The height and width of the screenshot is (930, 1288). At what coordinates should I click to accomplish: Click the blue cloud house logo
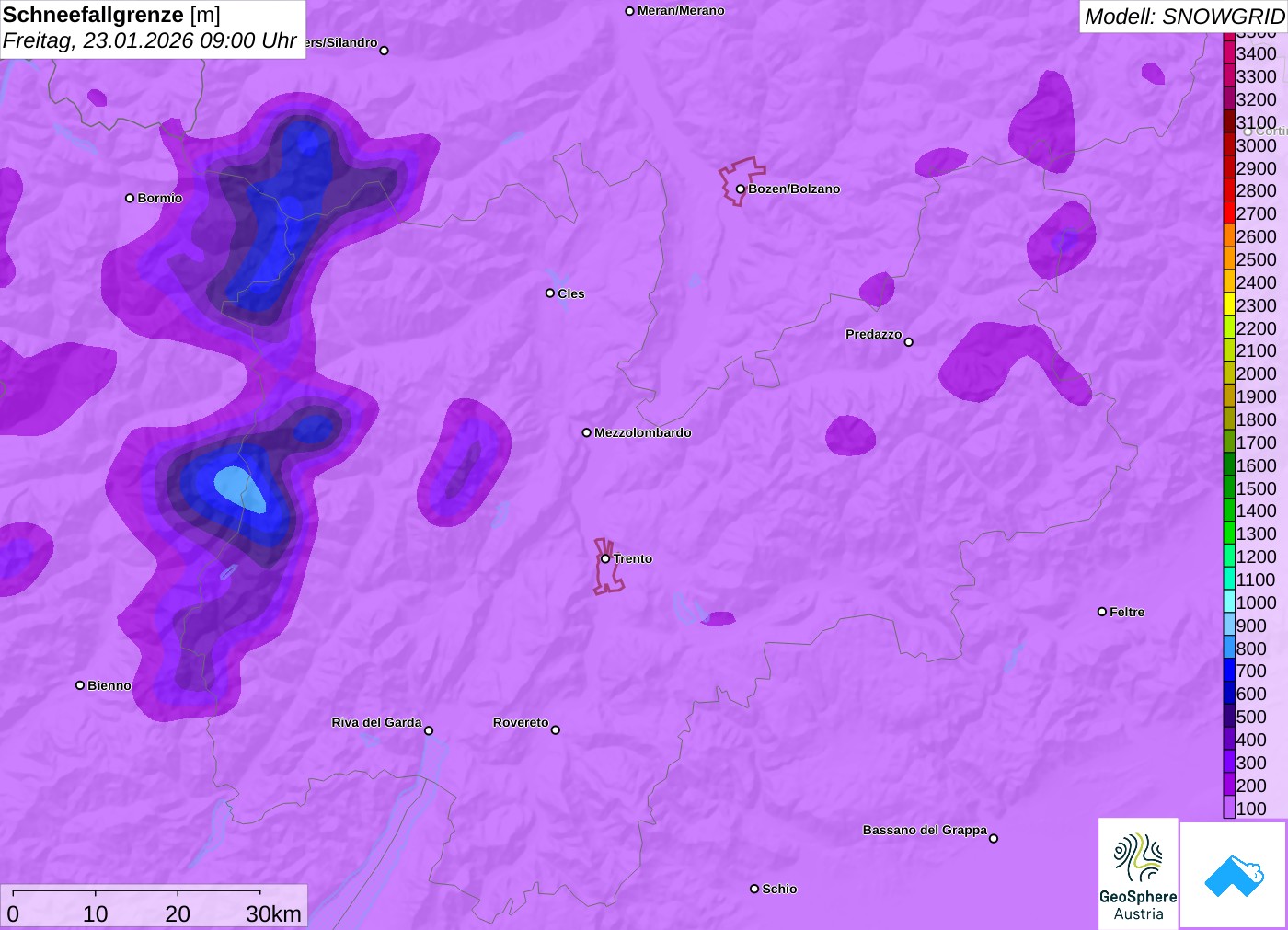click(1234, 875)
